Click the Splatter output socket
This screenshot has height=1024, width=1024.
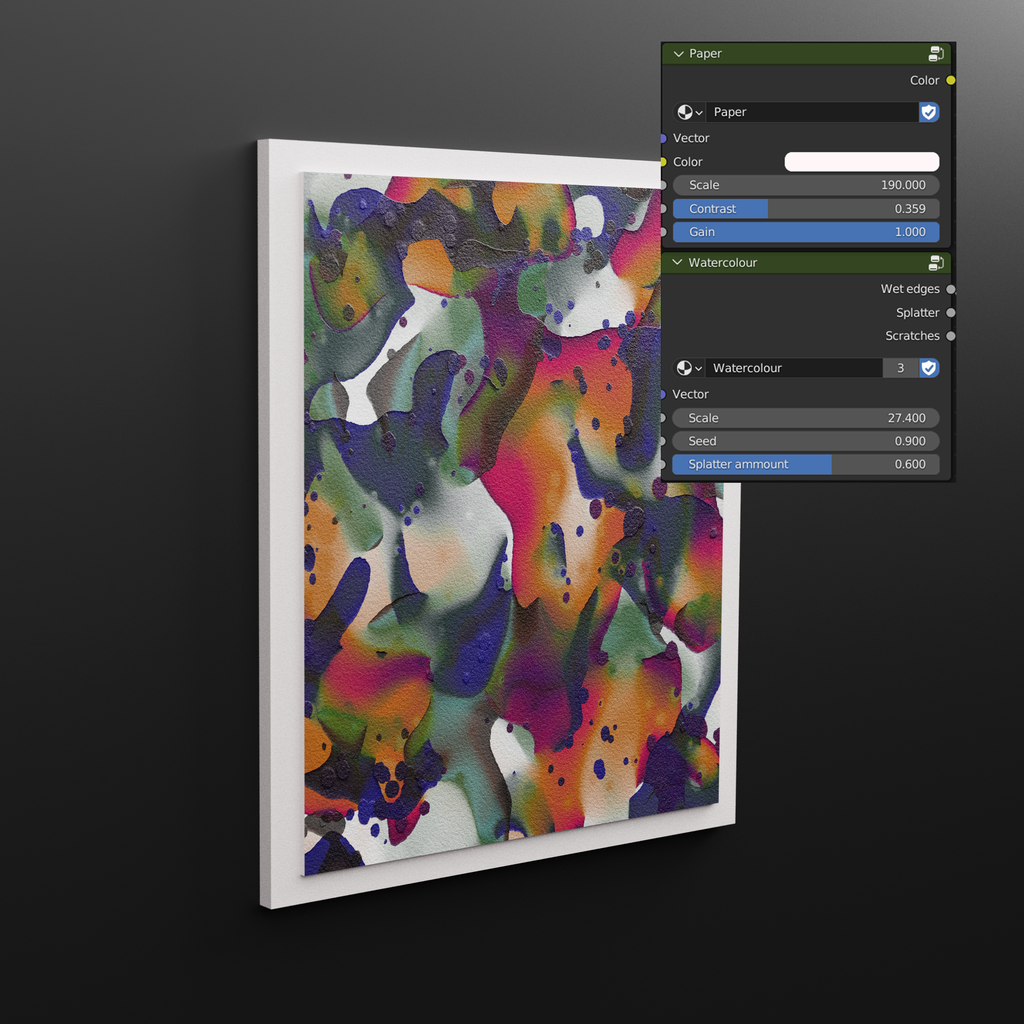pos(949,312)
